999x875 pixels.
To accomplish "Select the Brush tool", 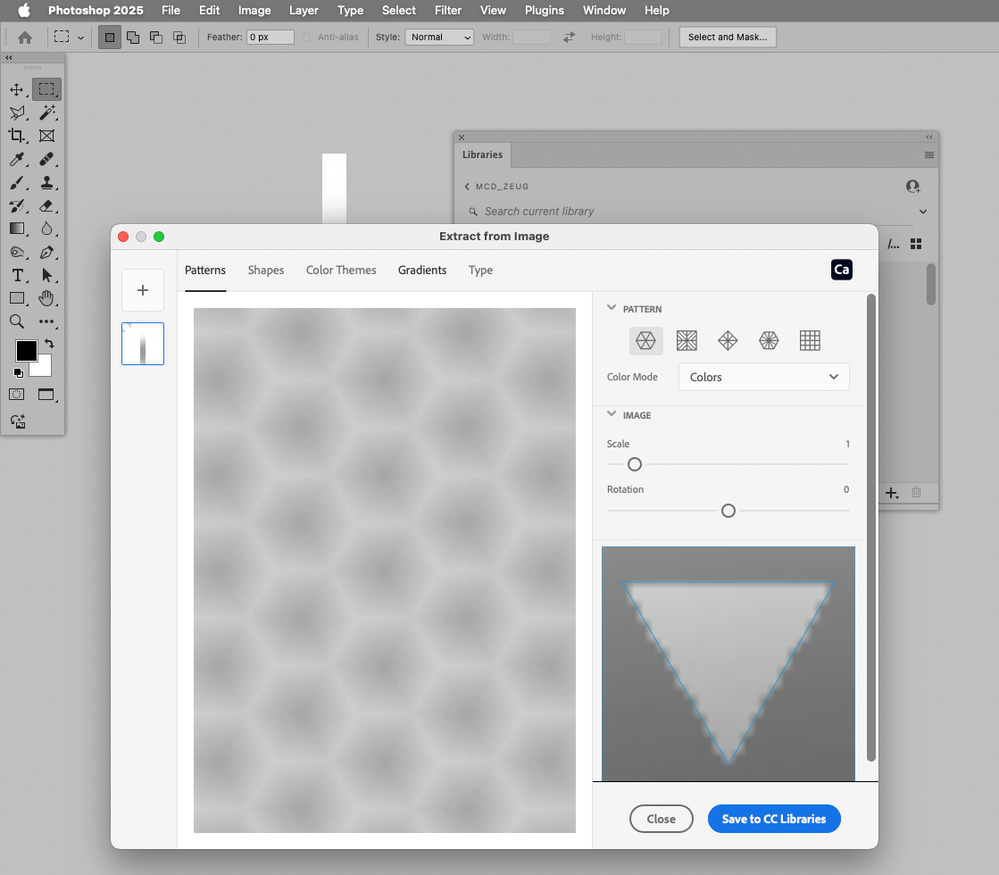I will tap(17, 183).
